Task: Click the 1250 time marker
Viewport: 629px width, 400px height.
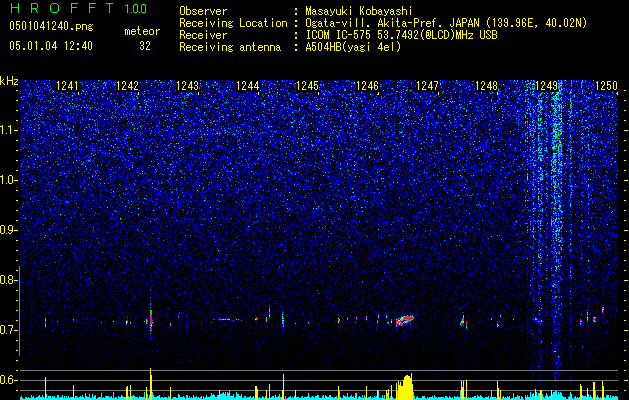Action: coord(606,85)
